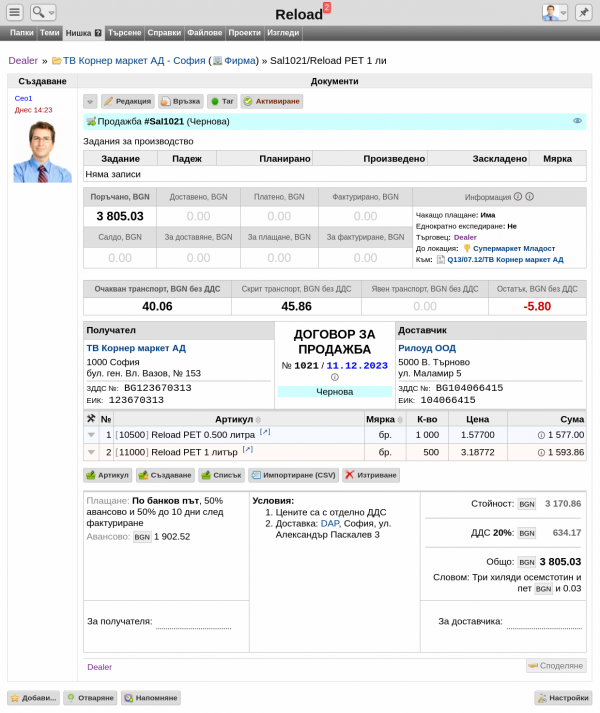Click second info icon beside Информация
This screenshot has height=713, width=600.
(x=529, y=196)
